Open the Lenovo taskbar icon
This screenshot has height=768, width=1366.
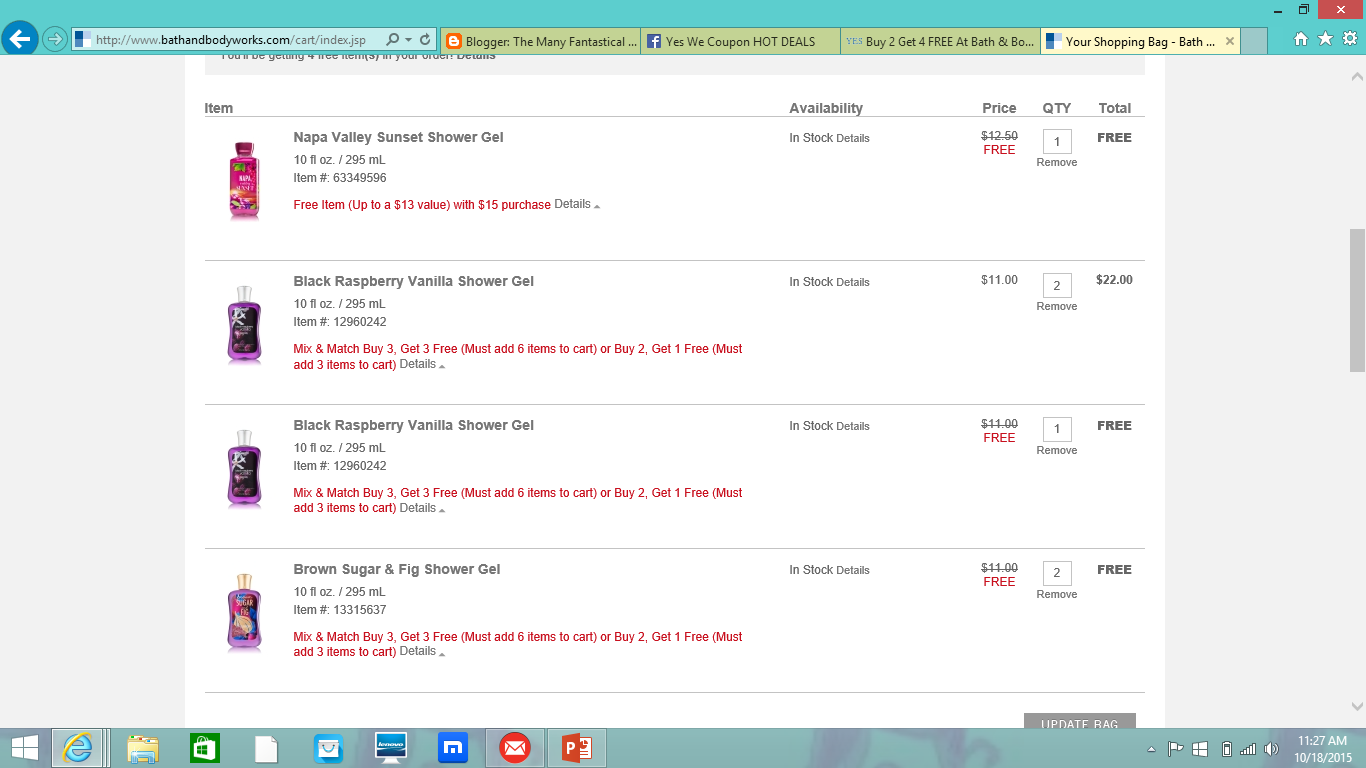[x=390, y=748]
